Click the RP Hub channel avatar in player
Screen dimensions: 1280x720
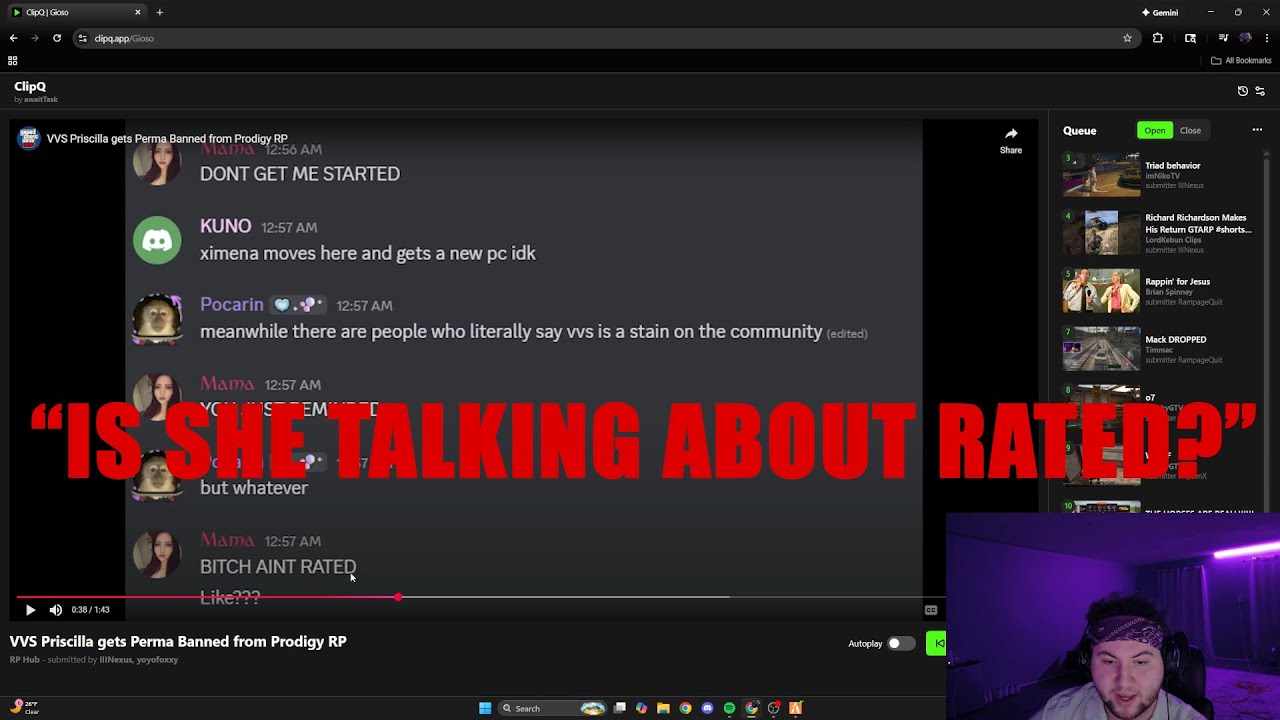(28, 138)
